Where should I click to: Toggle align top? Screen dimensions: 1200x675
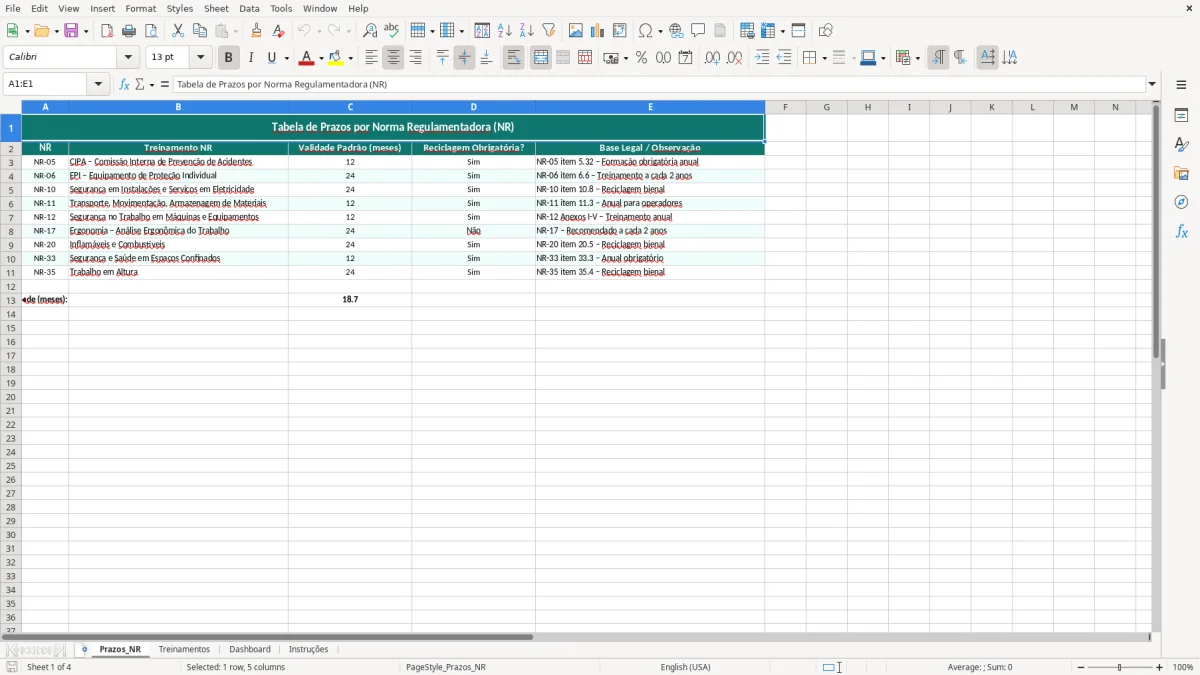442,58
